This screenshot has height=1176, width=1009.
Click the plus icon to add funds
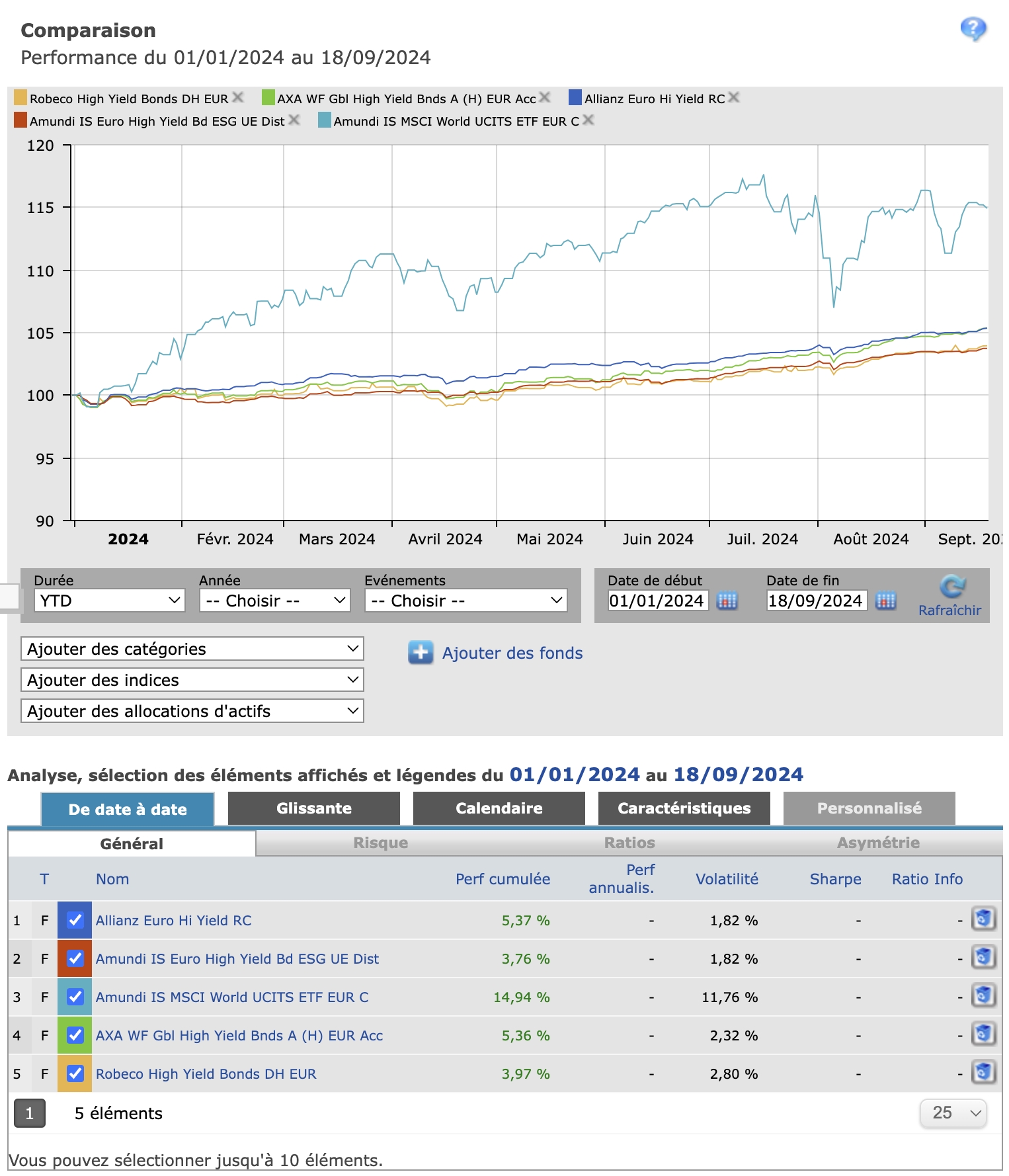421,653
